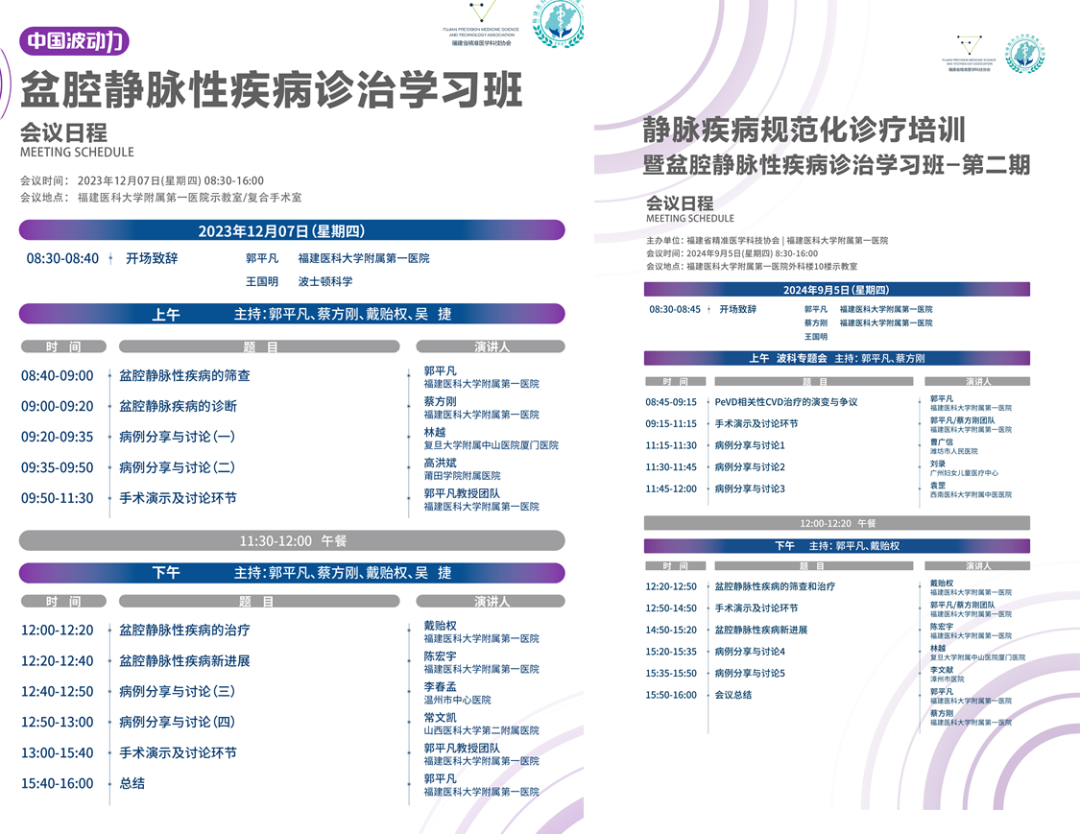Select the 盆腔静脉疾病的诊断 topic
The width and height of the screenshot is (1080, 834).
tap(178, 406)
